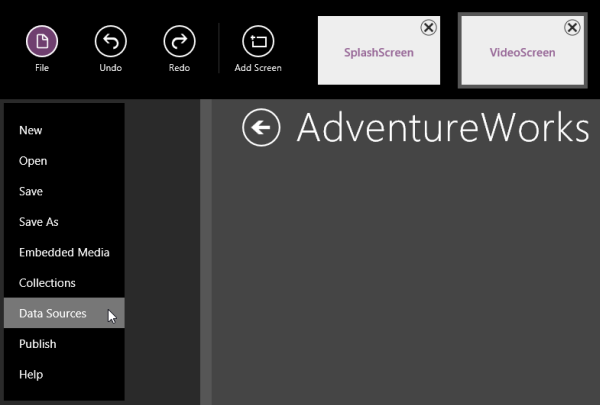Select the SplashScreen thumbnail

[379, 51]
